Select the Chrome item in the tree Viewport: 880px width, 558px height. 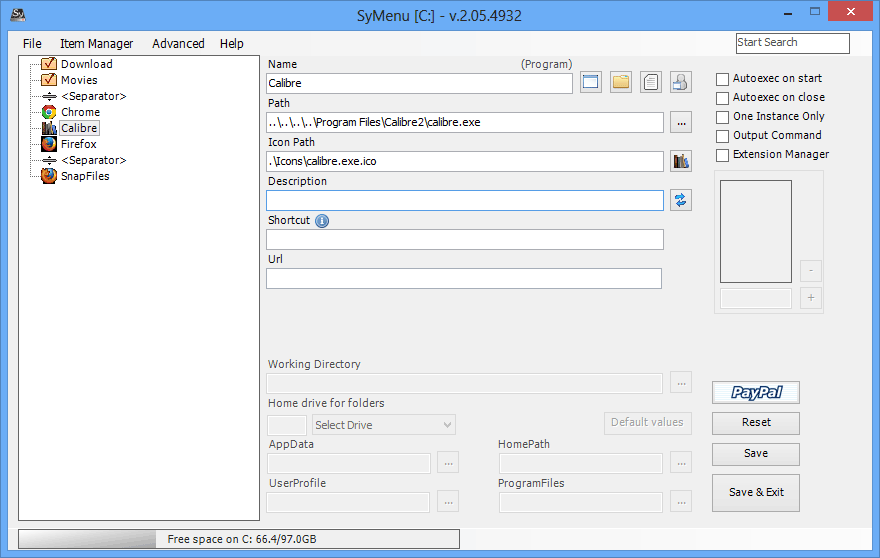coord(80,112)
